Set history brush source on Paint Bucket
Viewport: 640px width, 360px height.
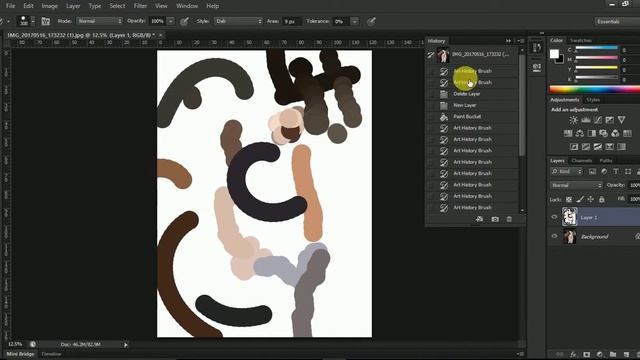[431, 117]
